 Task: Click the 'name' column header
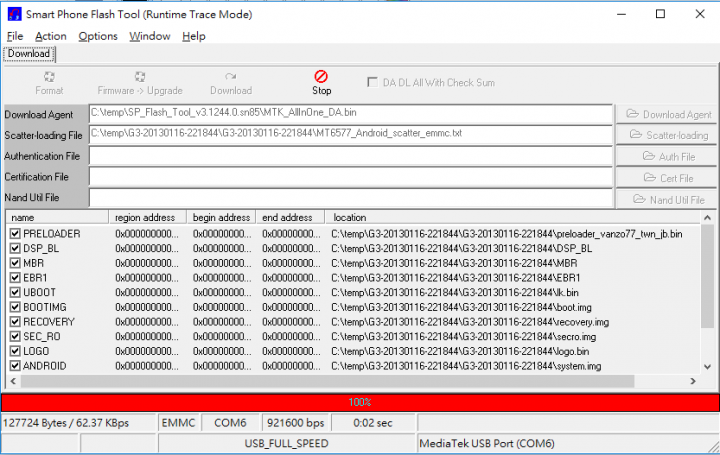58,218
